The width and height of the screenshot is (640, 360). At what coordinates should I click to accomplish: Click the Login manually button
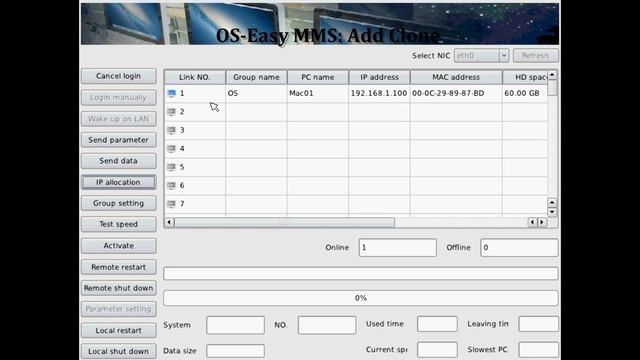(118, 98)
